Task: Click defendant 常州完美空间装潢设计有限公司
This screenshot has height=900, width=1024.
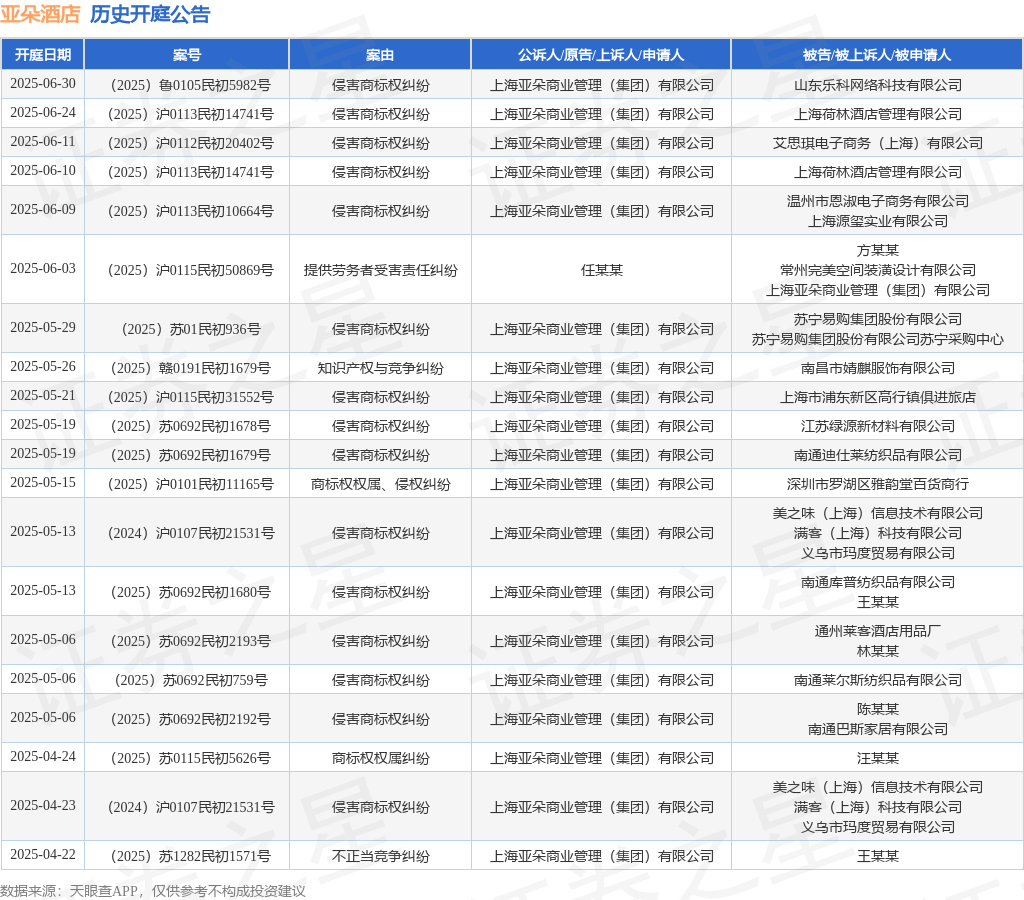Action: tap(878, 270)
